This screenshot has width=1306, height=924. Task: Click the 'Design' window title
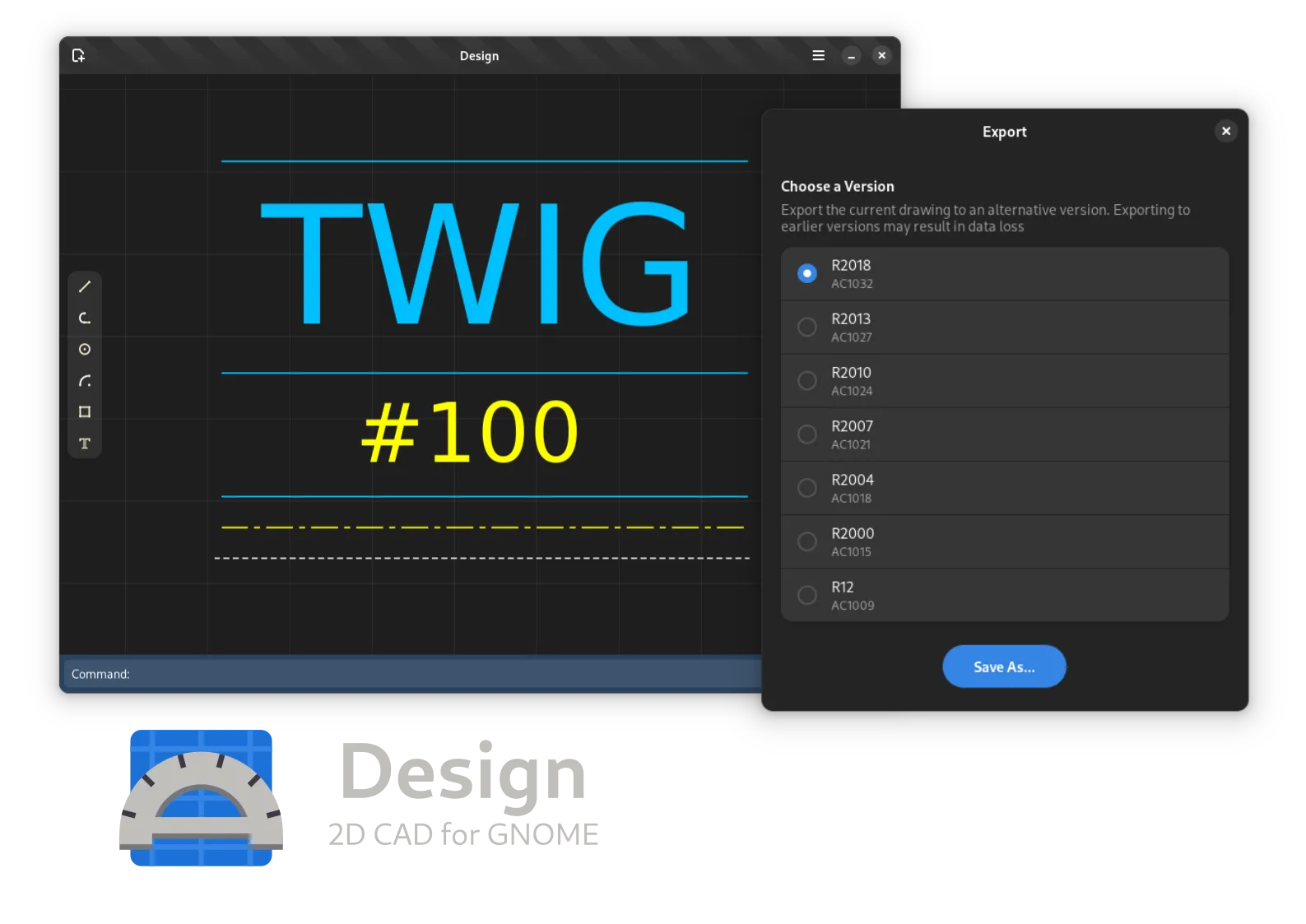pyautogui.click(x=479, y=56)
